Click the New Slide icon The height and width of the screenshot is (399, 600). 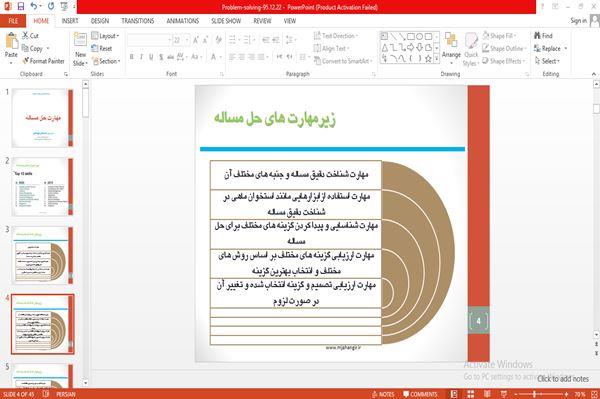click(x=80, y=40)
